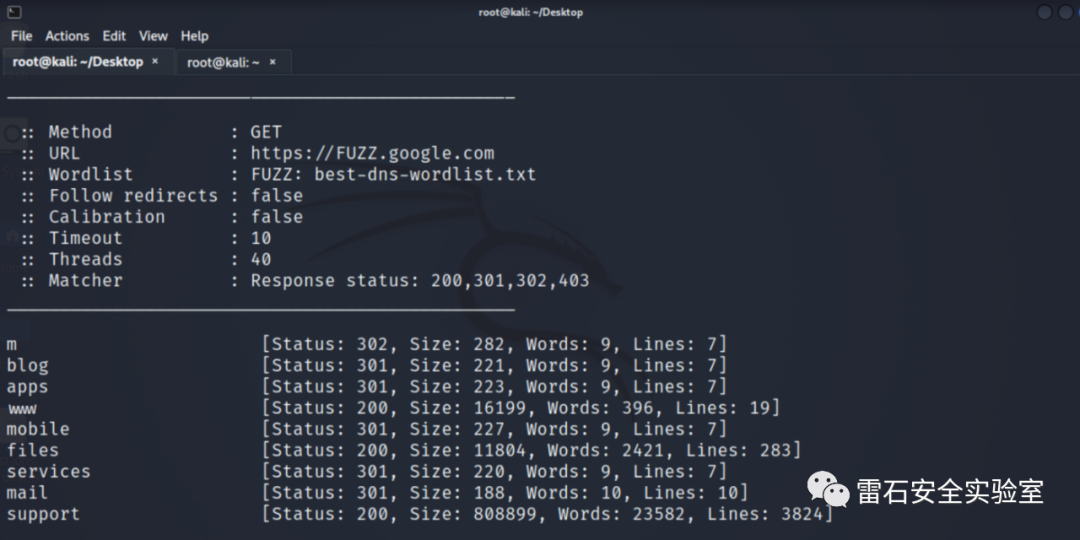Click the support result Size: 808899
The image size is (1080, 540).
(x=476, y=515)
